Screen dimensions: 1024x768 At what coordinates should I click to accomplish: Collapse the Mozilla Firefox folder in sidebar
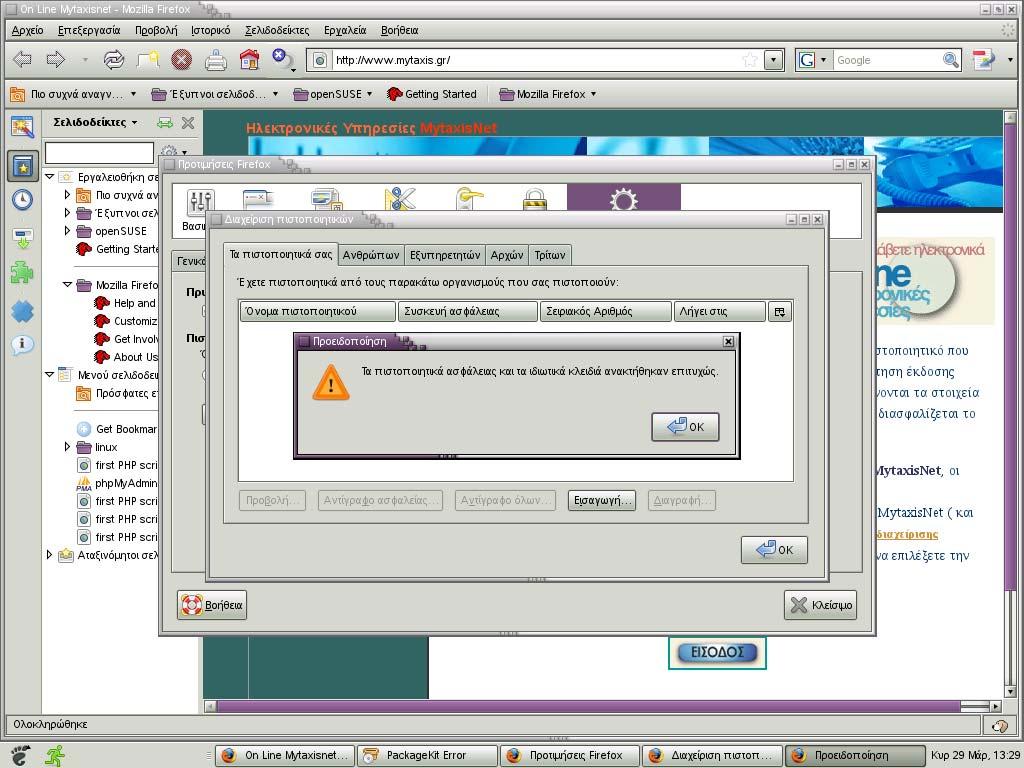tap(67, 285)
